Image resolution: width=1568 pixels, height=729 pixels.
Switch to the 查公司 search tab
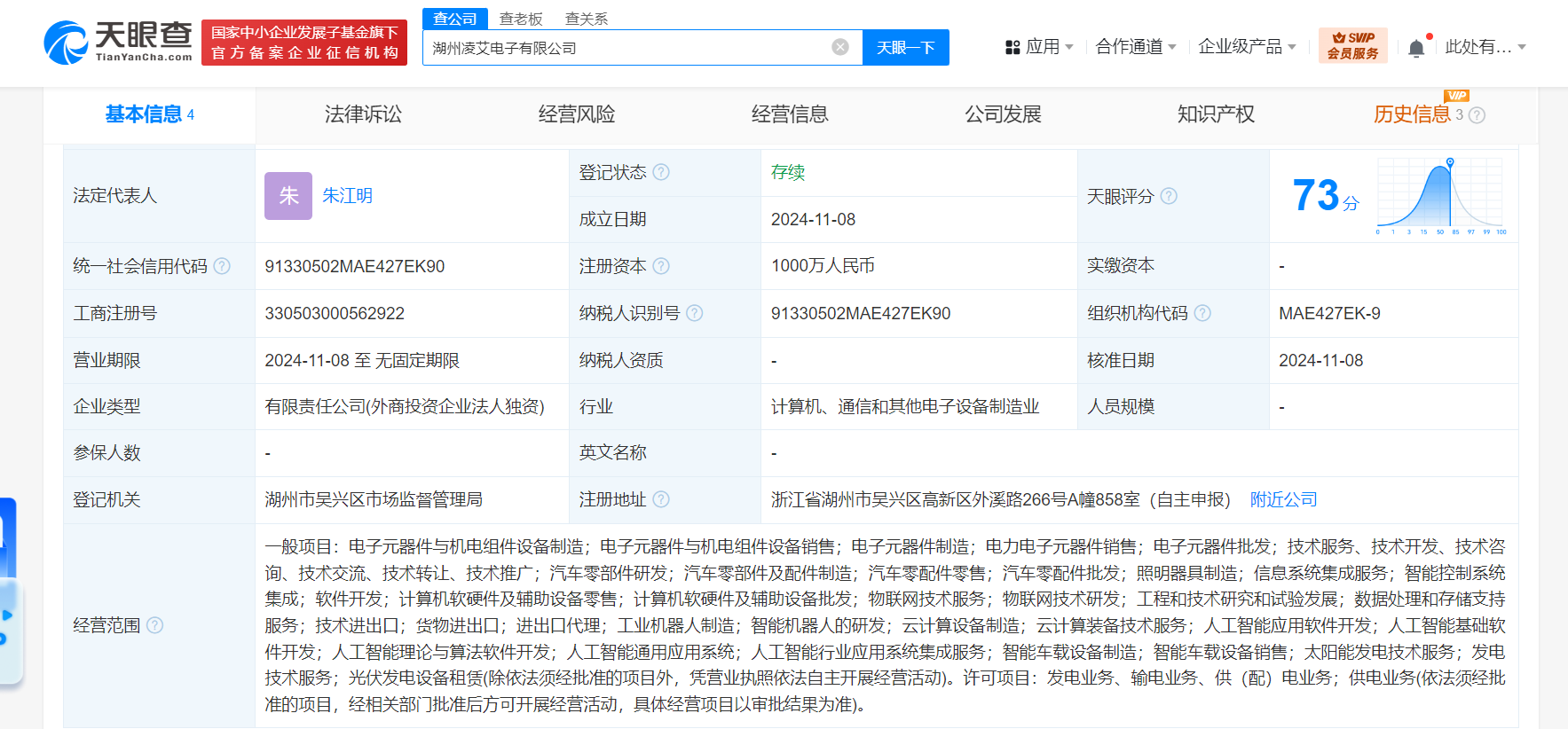coord(455,19)
